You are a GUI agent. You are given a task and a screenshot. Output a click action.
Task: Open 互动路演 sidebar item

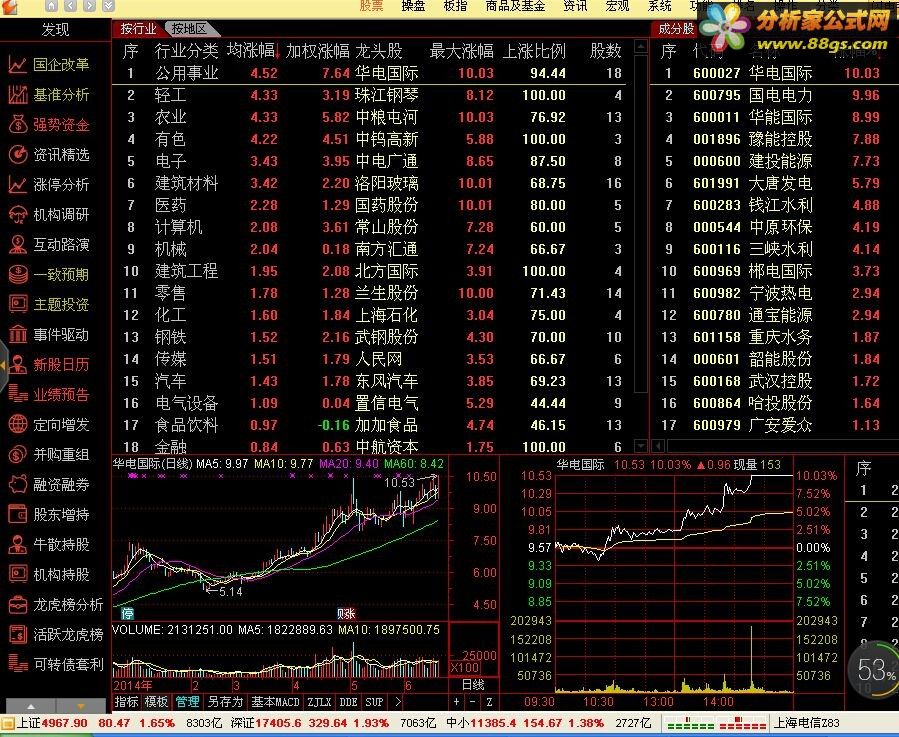tap(49, 244)
